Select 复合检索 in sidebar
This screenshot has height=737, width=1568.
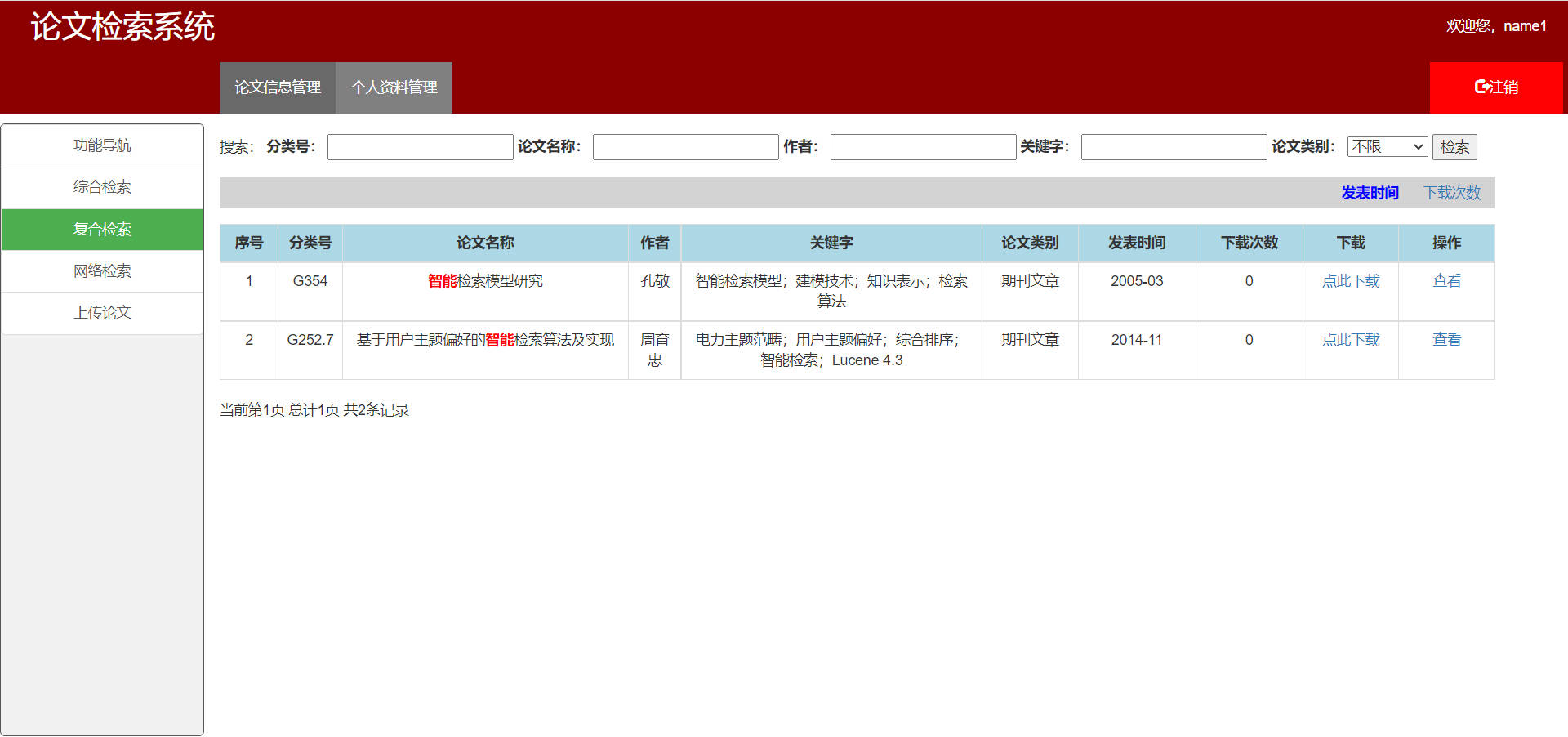102,230
